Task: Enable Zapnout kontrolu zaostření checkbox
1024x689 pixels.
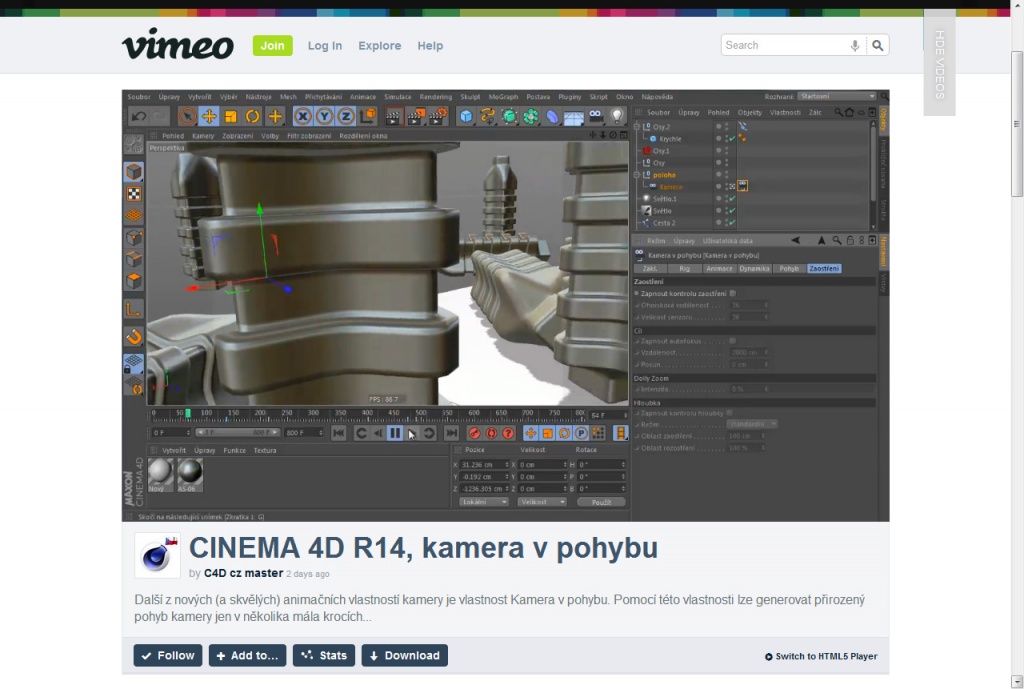Action: (x=733, y=293)
